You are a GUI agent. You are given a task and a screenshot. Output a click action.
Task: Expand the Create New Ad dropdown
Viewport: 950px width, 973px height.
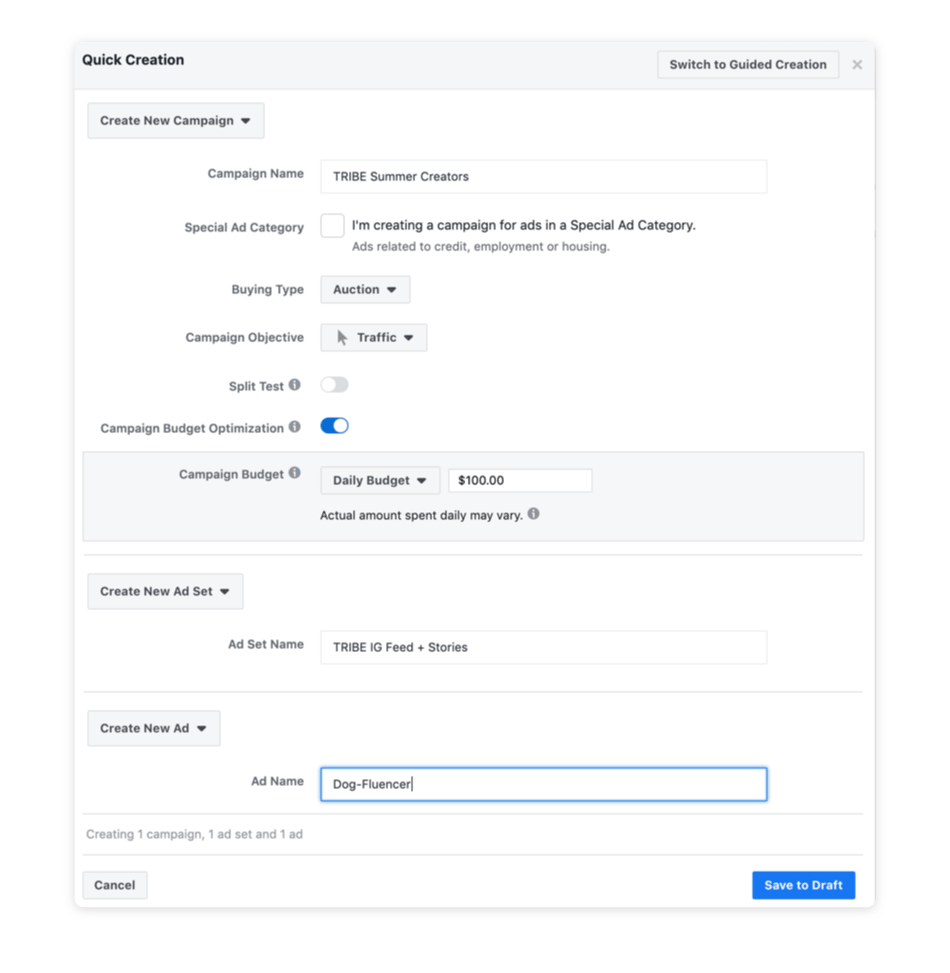pyautogui.click(x=153, y=728)
